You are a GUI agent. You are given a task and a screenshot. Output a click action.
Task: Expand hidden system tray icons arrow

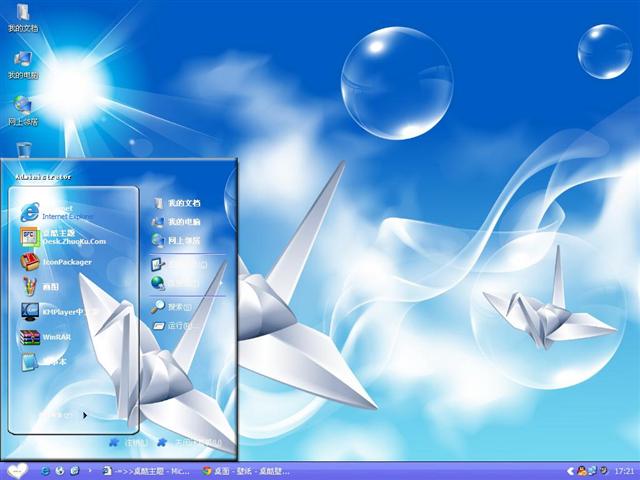(571, 471)
